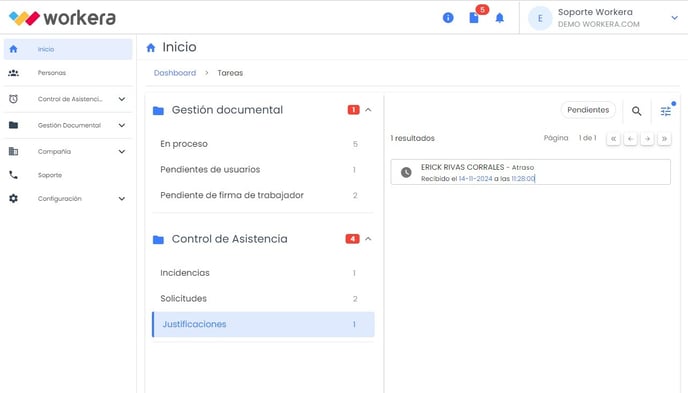The image size is (688, 393).
Task: Open Soporte in sidebar
Action: pos(68,175)
